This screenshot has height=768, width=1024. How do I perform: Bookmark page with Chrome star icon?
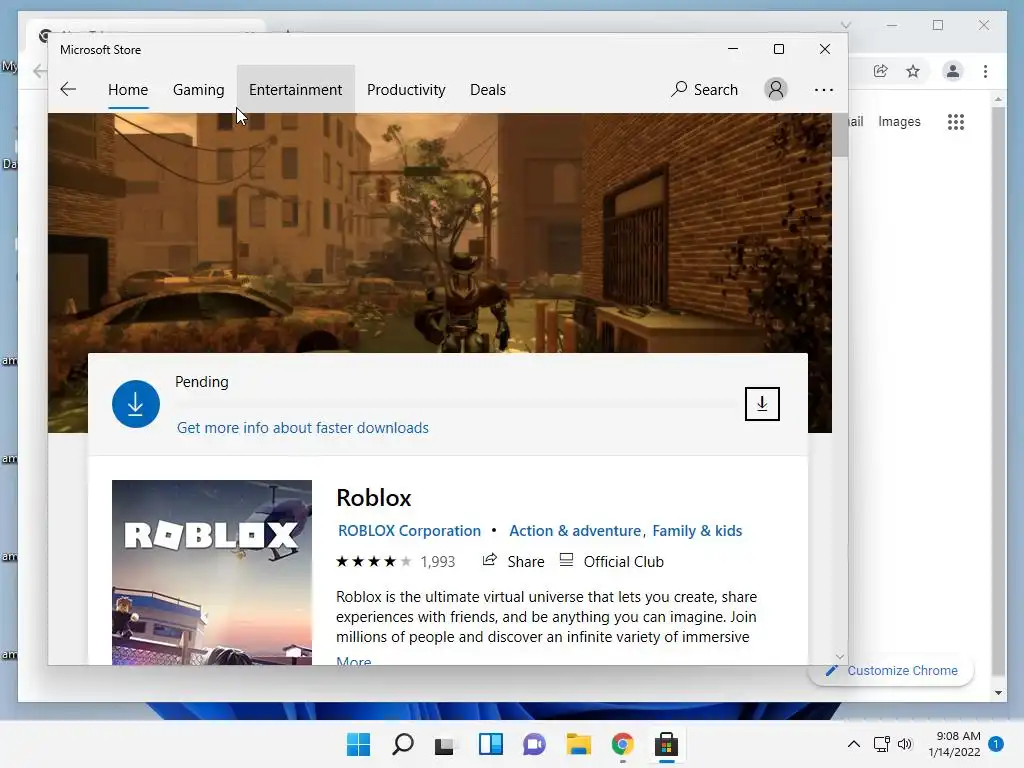913,71
